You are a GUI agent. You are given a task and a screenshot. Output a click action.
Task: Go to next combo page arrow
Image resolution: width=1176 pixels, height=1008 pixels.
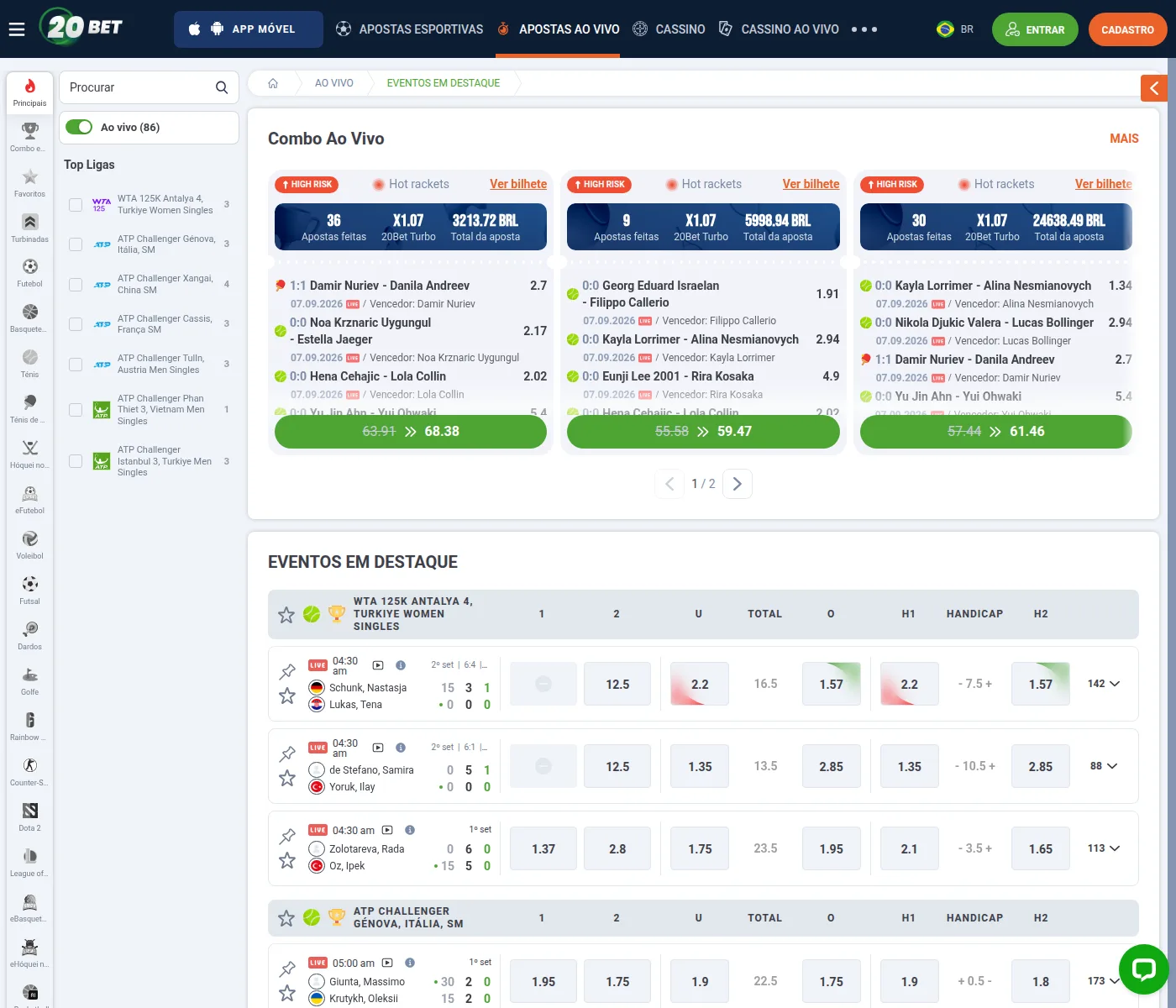pos(737,484)
